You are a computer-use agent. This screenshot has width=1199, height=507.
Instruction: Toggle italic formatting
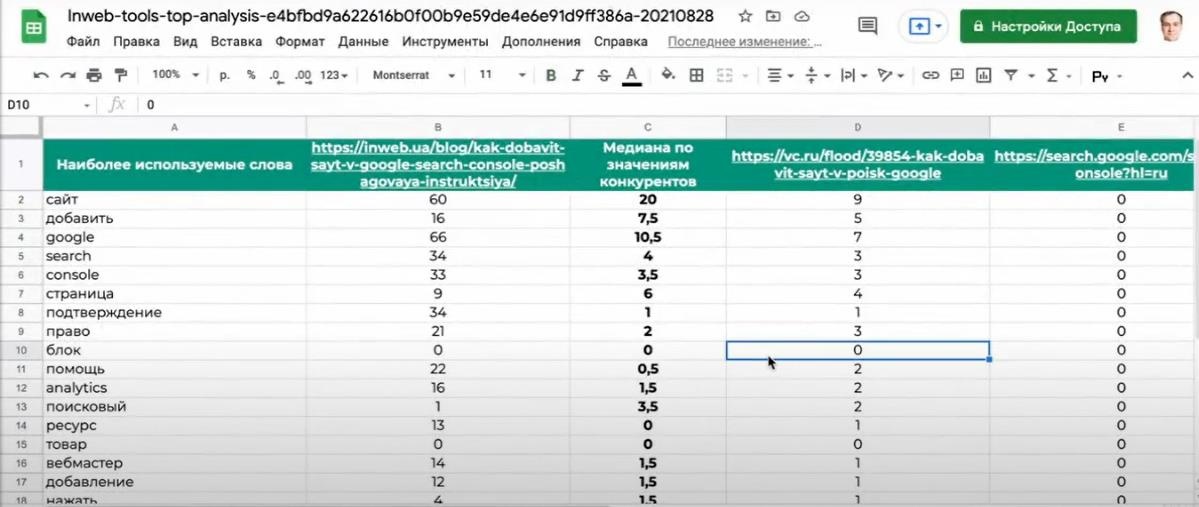(x=578, y=76)
